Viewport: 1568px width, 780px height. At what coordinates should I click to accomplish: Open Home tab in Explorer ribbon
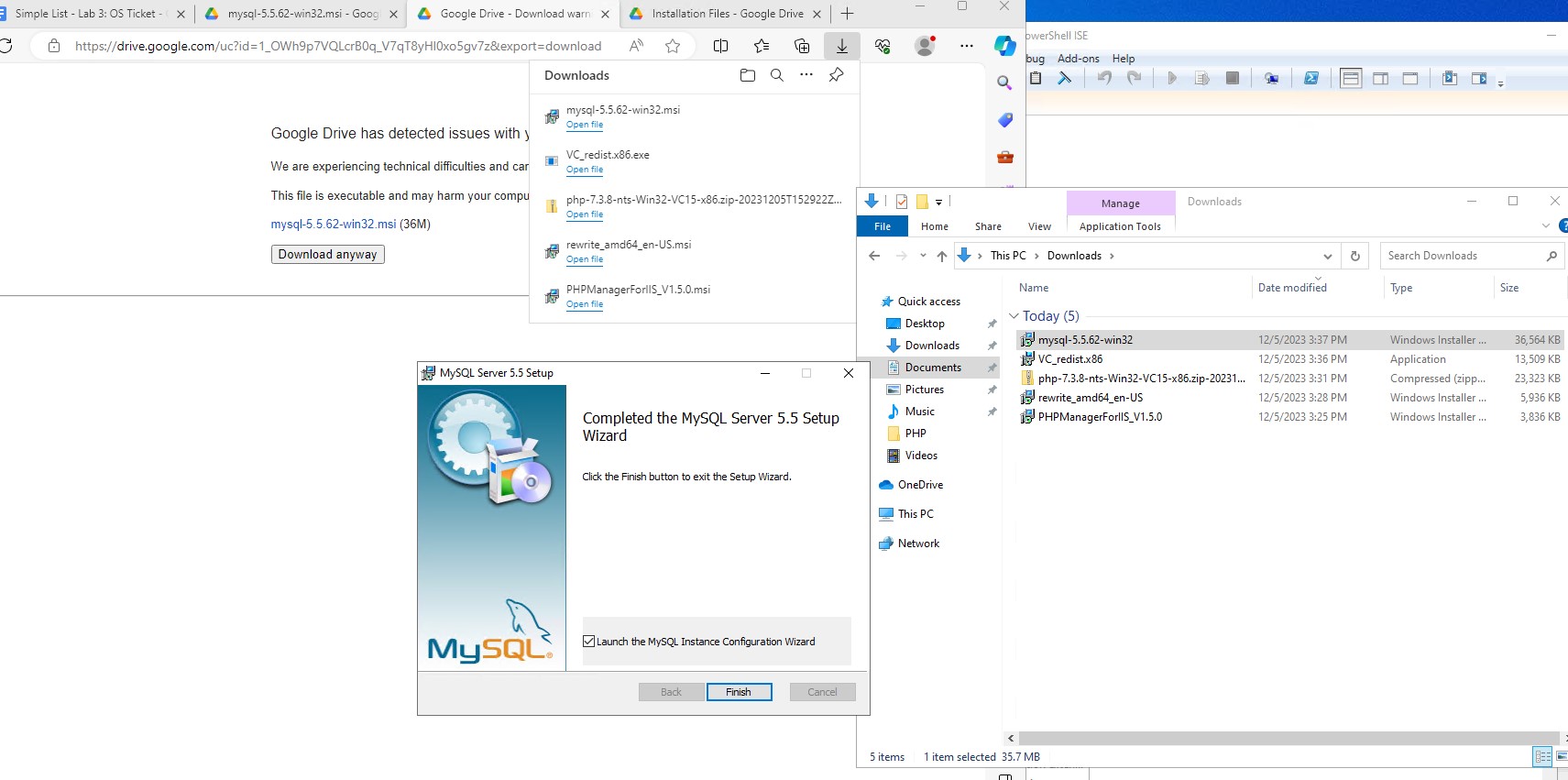[x=935, y=226]
